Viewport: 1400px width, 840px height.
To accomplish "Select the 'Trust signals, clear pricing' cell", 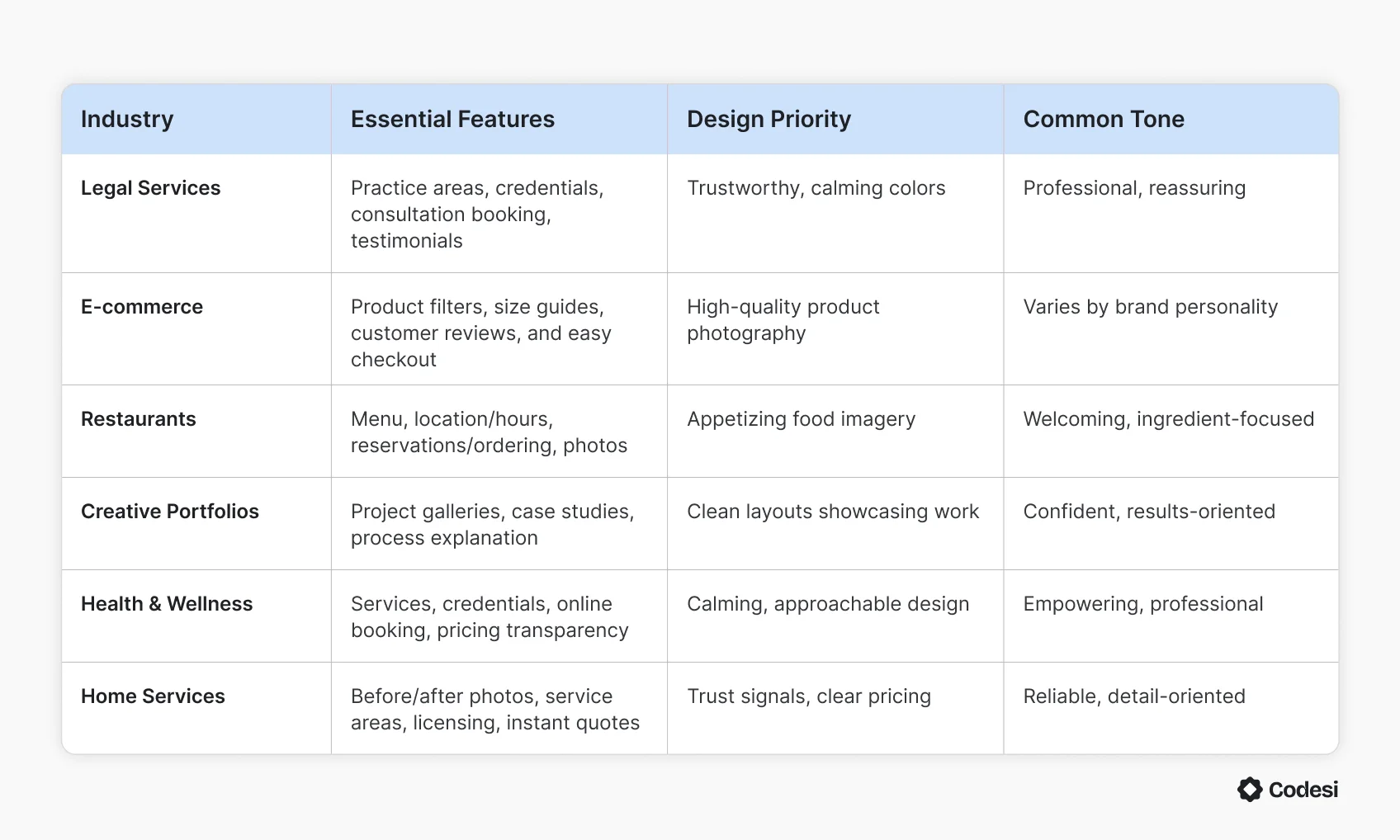I will point(809,696).
